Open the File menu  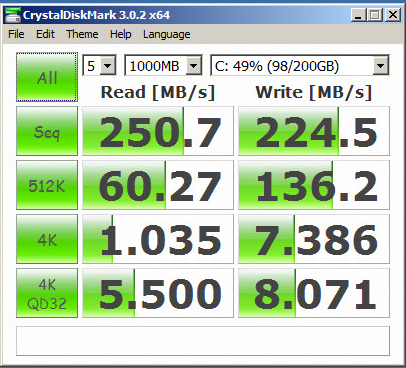point(16,34)
